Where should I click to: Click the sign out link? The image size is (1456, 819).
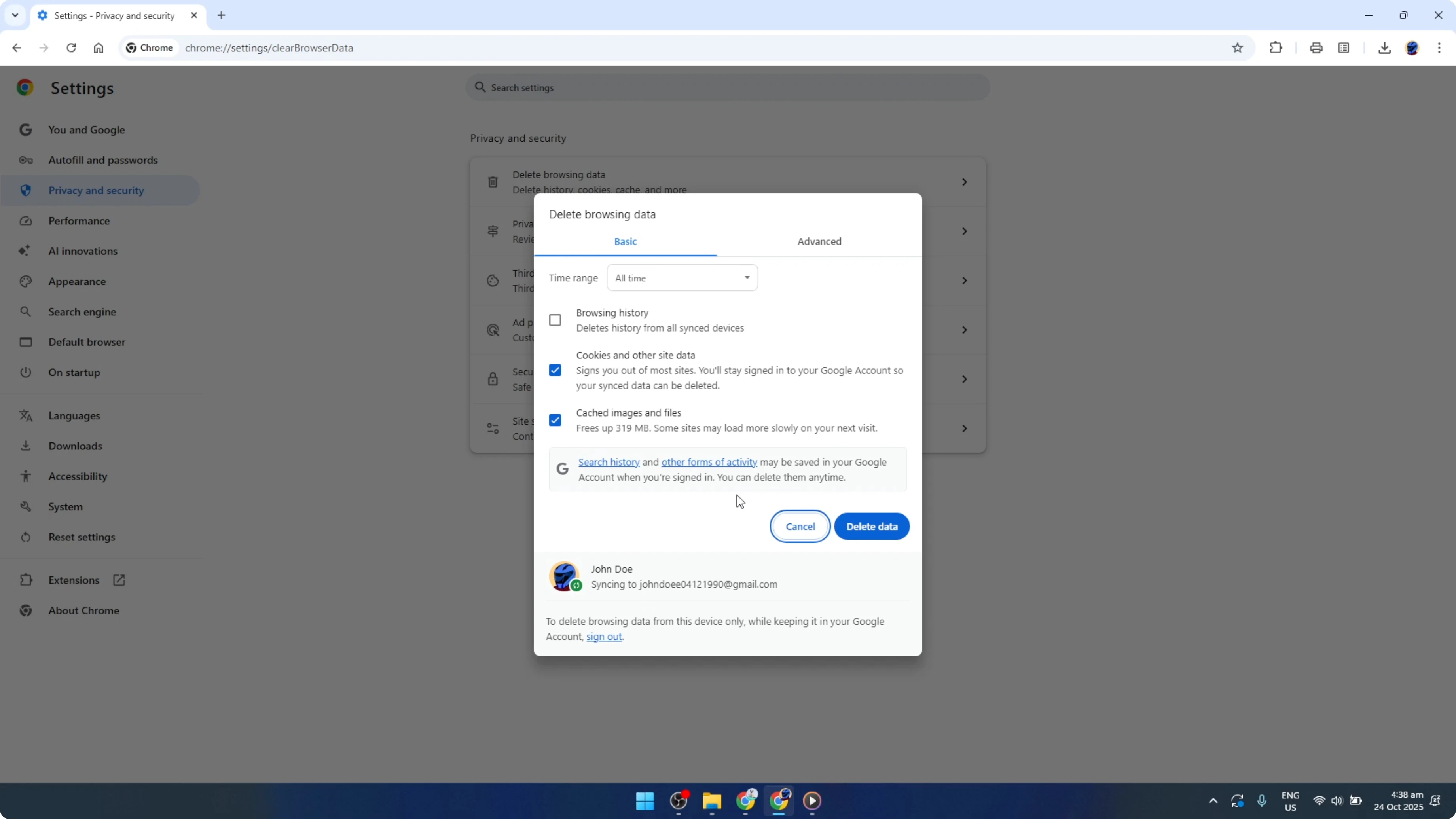(604, 637)
